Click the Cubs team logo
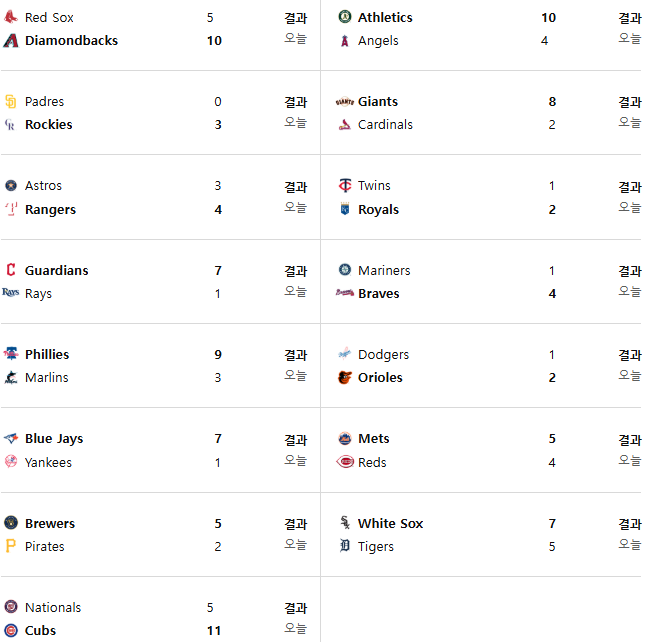The height and width of the screenshot is (642, 652). click(x=11, y=630)
